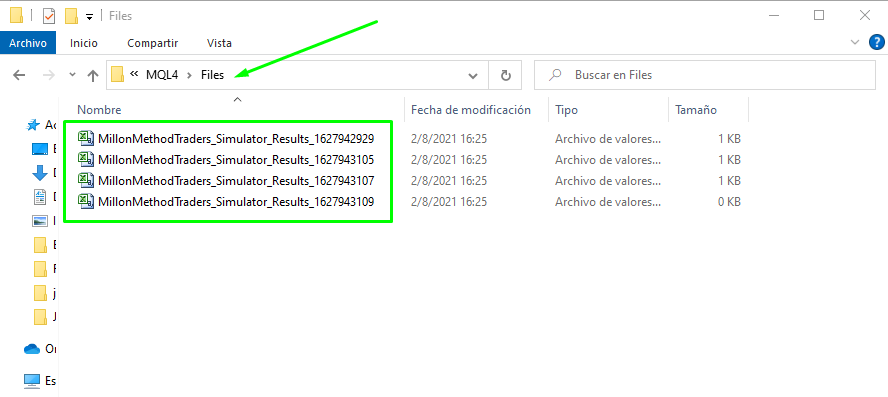Image resolution: width=888 pixels, height=397 pixels.
Task: Open the OneDrive cloud item
Action: click(x=32, y=349)
